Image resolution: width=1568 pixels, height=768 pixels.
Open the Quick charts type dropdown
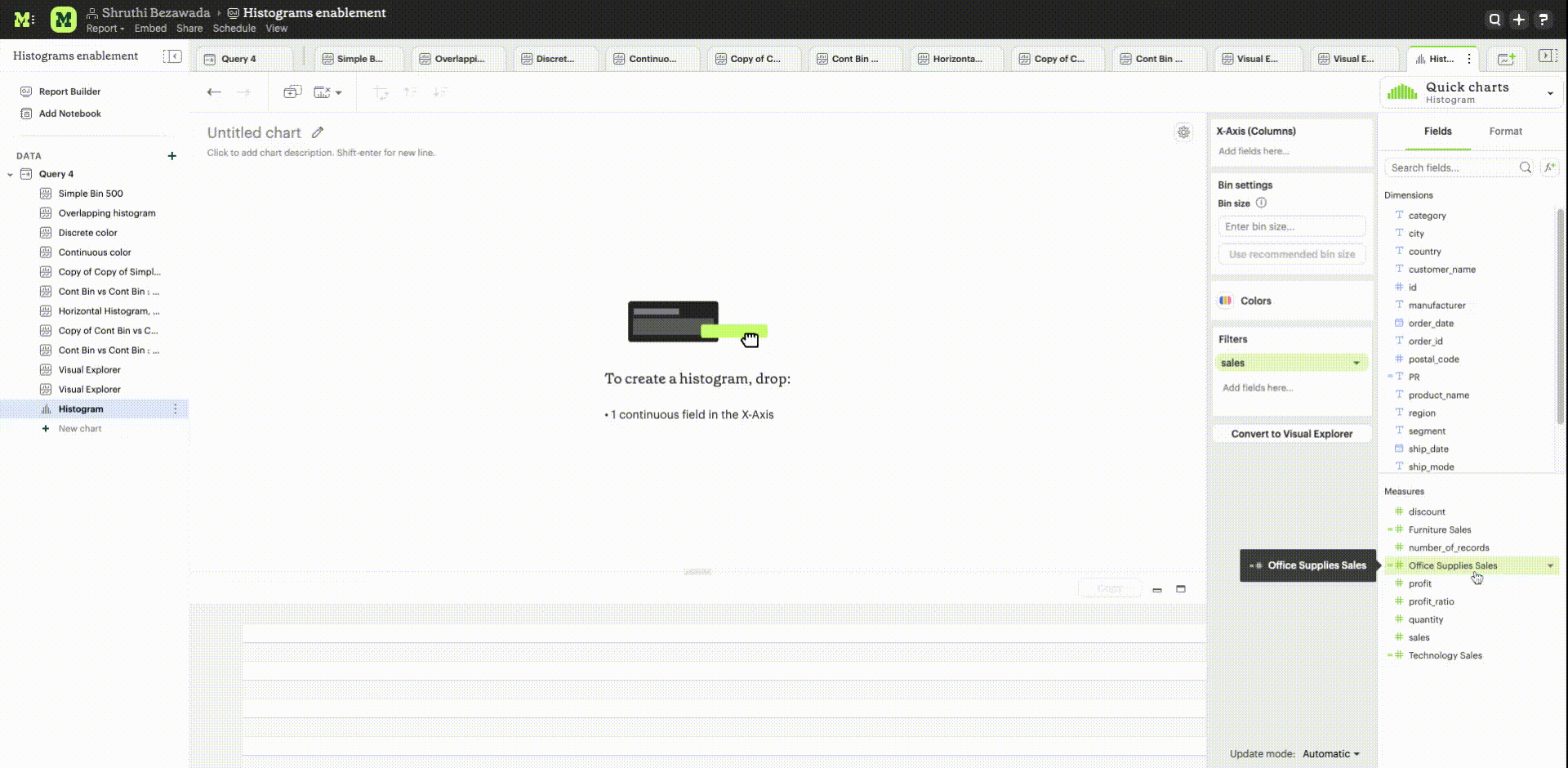[1550, 93]
